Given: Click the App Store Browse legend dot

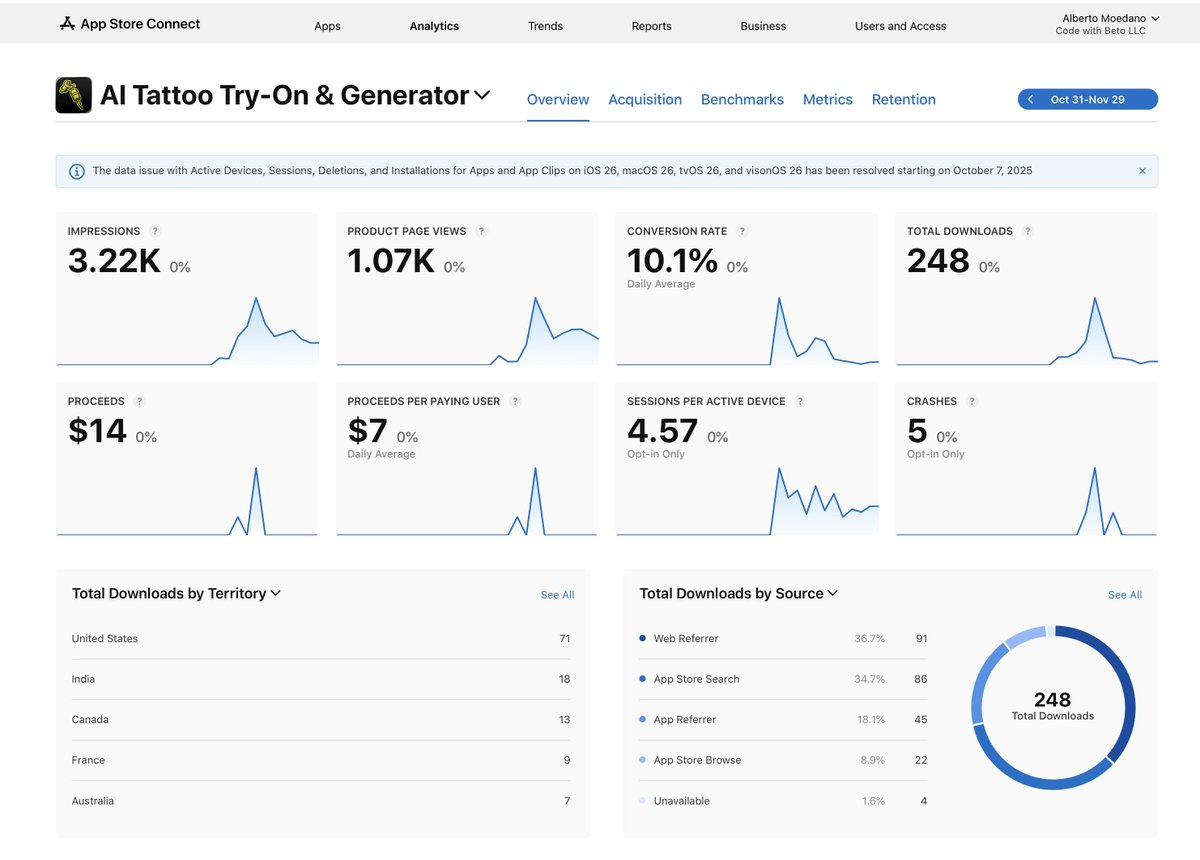Looking at the screenshot, I should pyautogui.click(x=642, y=760).
